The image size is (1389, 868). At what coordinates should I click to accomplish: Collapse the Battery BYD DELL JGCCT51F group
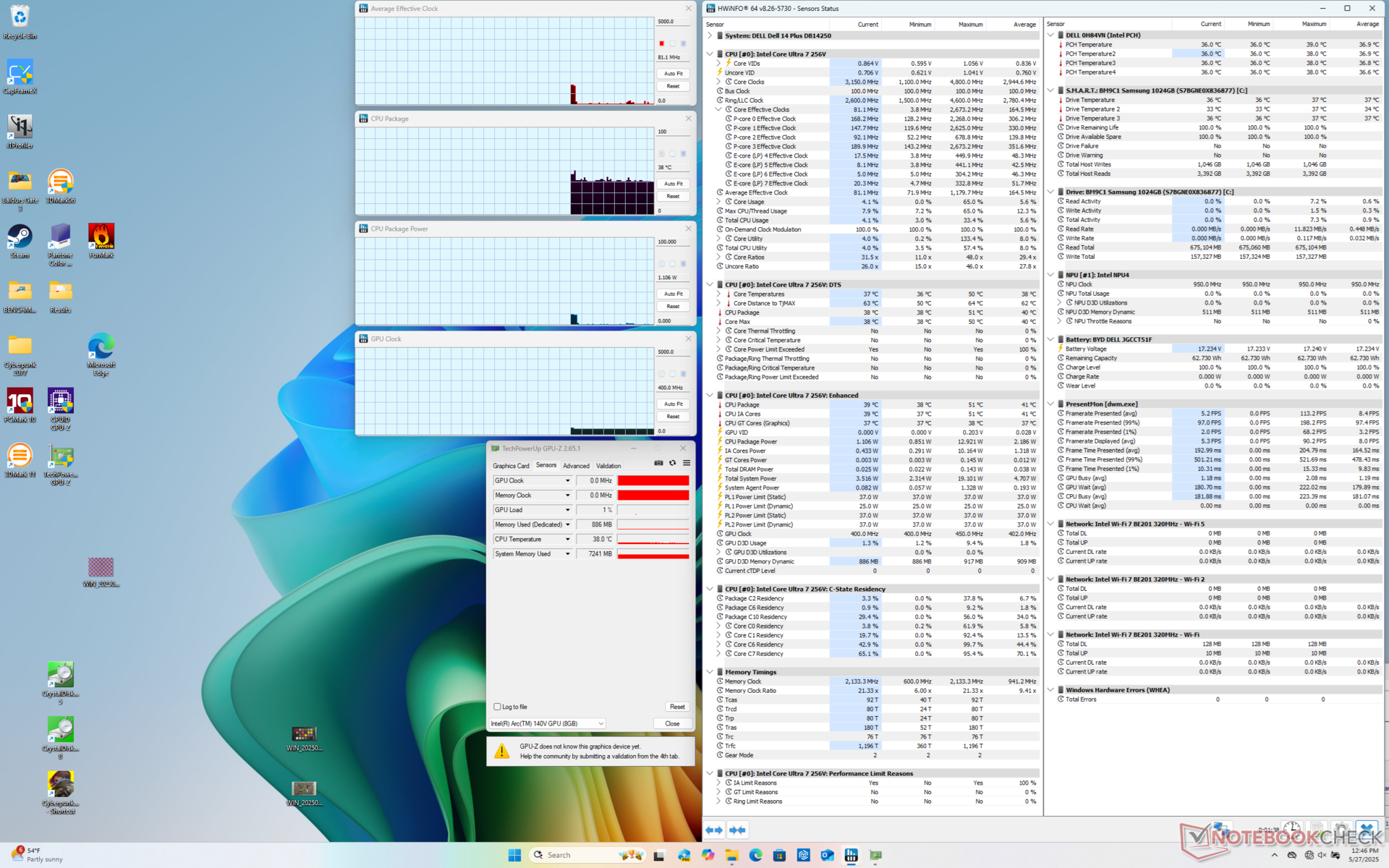pyautogui.click(x=1050, y=339)
